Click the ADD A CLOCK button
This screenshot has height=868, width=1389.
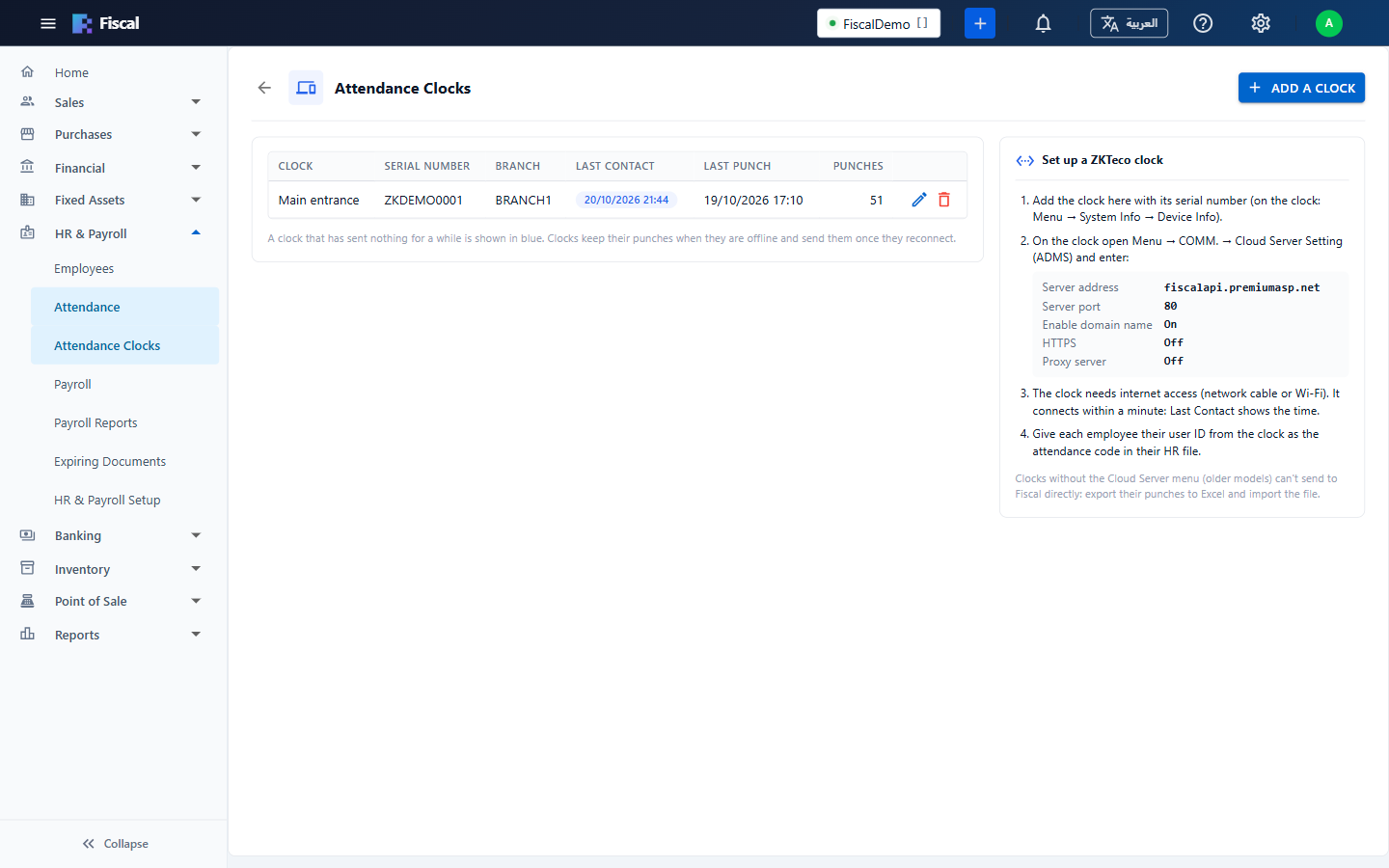pyautogui.click(x=1301, y=88)
